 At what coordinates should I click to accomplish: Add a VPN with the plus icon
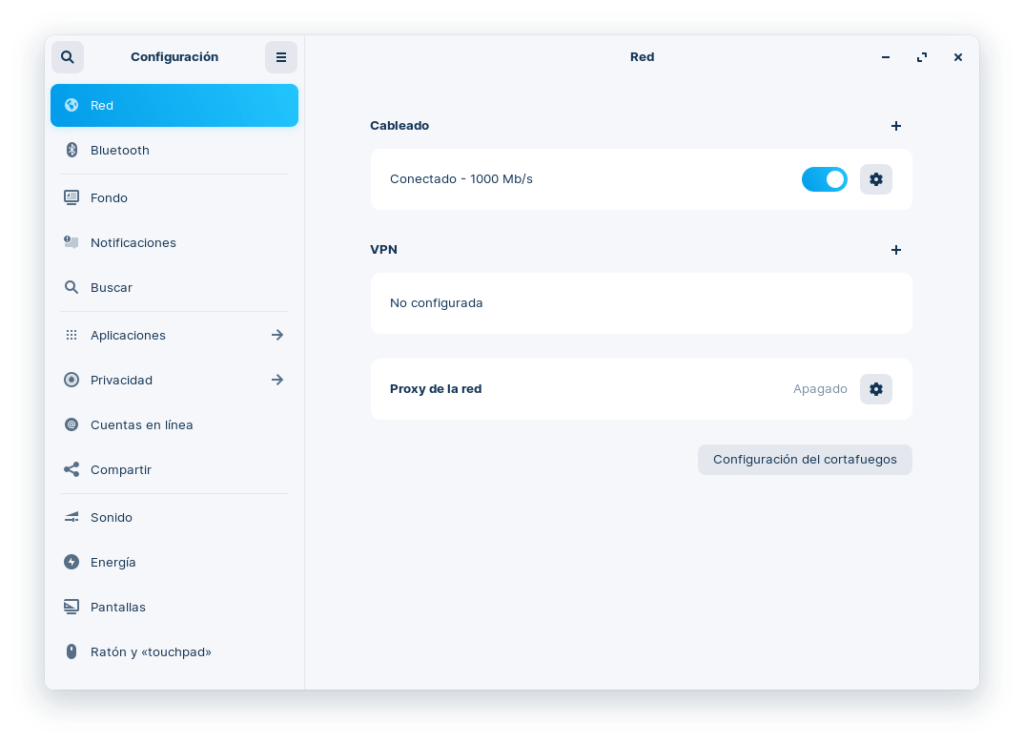coord(896,250)
